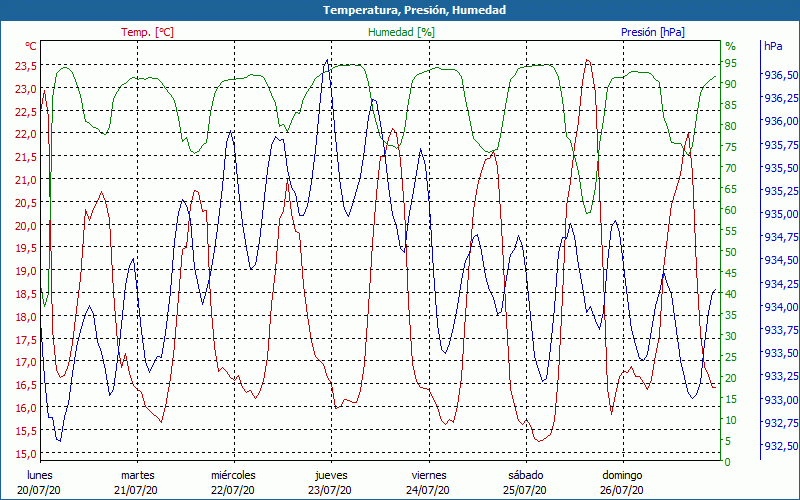Click the 15,5 temperature axis value
This screenshot has width=800, height=500.
25,431
